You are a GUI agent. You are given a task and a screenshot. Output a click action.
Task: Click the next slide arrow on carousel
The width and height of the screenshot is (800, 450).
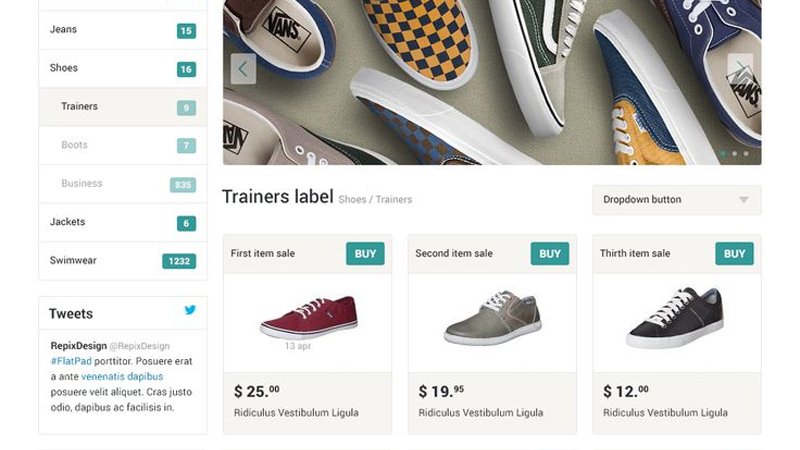(x=740, y=69)
